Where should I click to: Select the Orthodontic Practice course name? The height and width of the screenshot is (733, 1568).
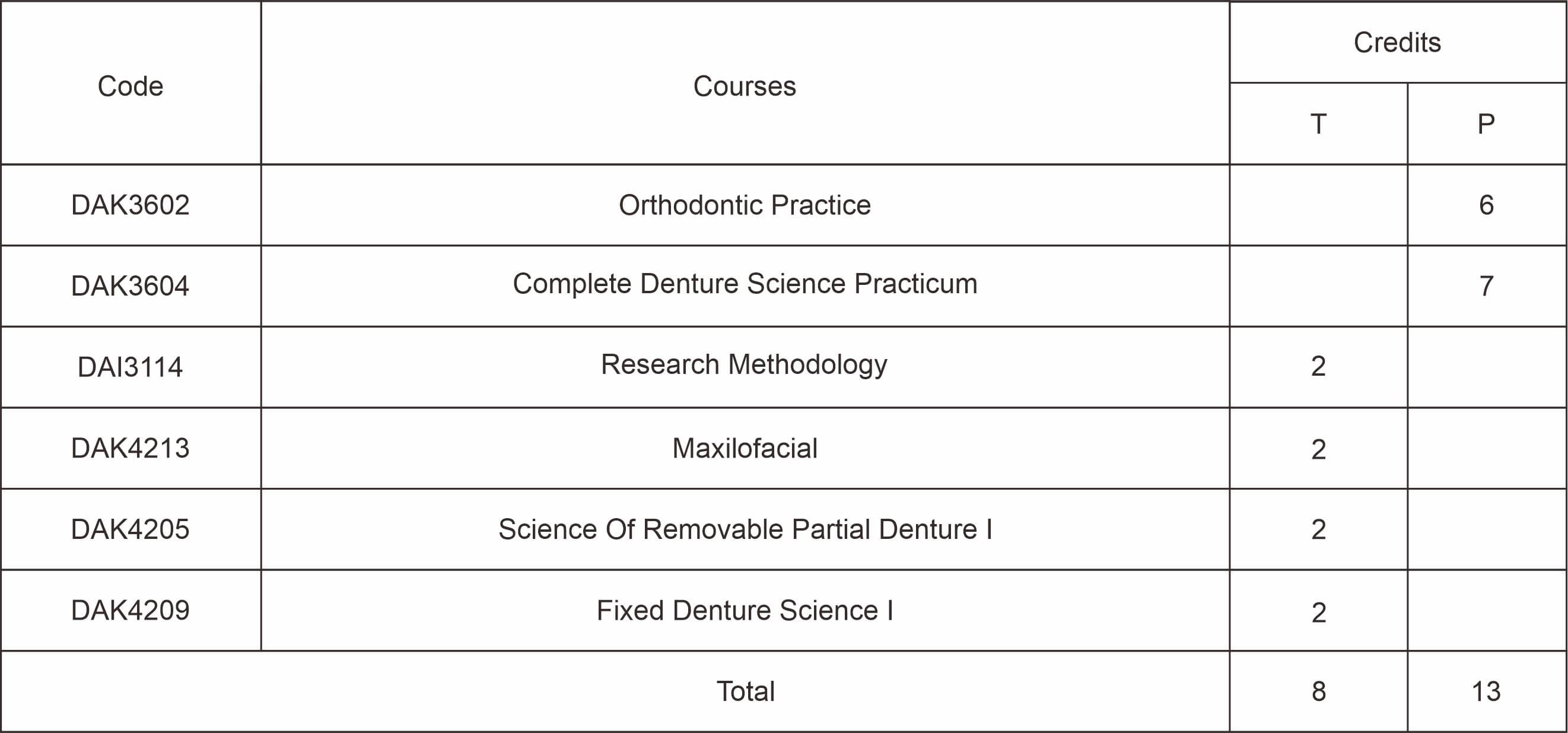tap(744, 205)
